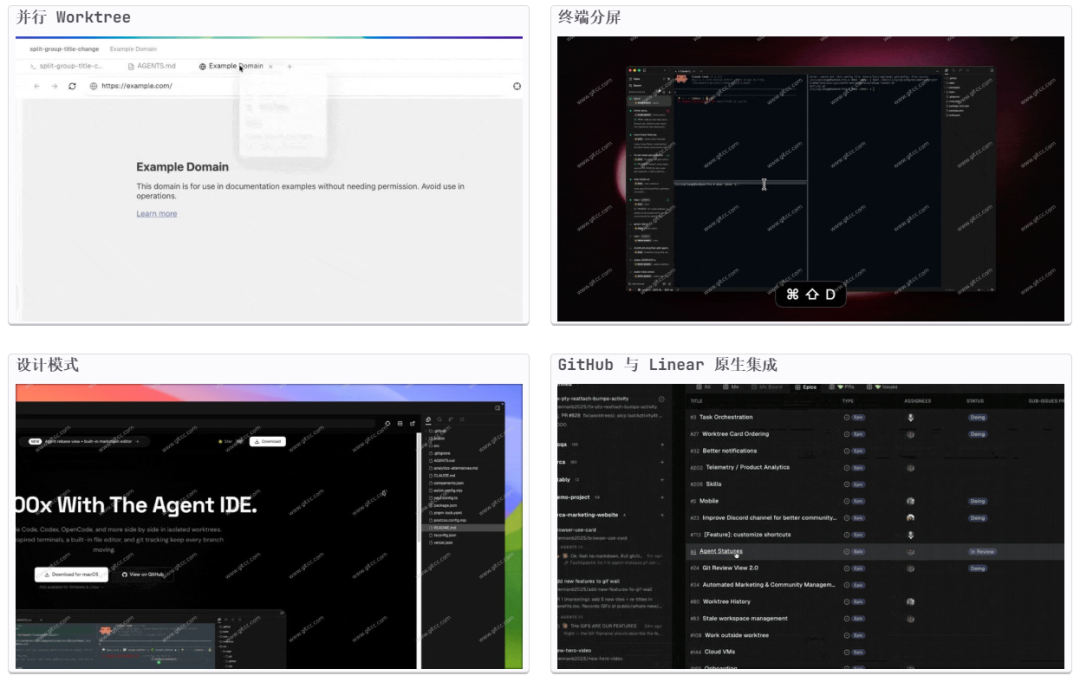Viewport: 1080px width, 682px height.
Task: Open the Better notifications epic
Action: tap(729, 451)
